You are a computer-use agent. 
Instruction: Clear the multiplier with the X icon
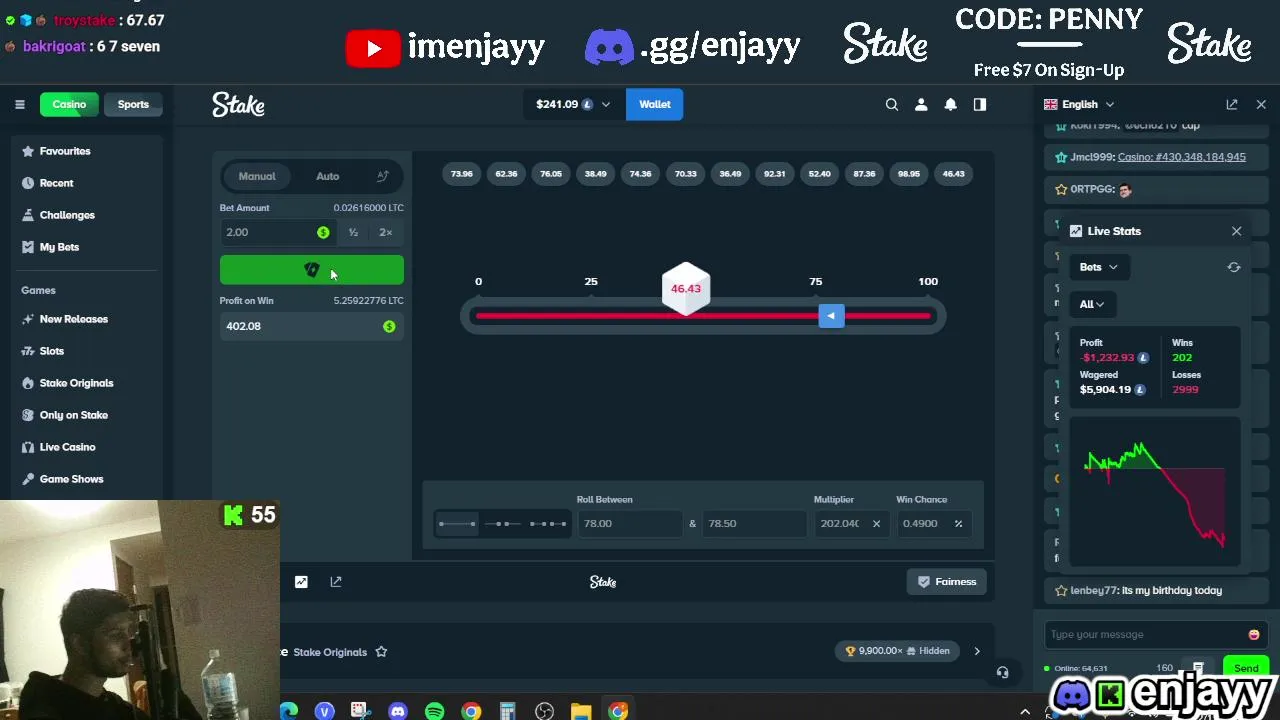876,524
